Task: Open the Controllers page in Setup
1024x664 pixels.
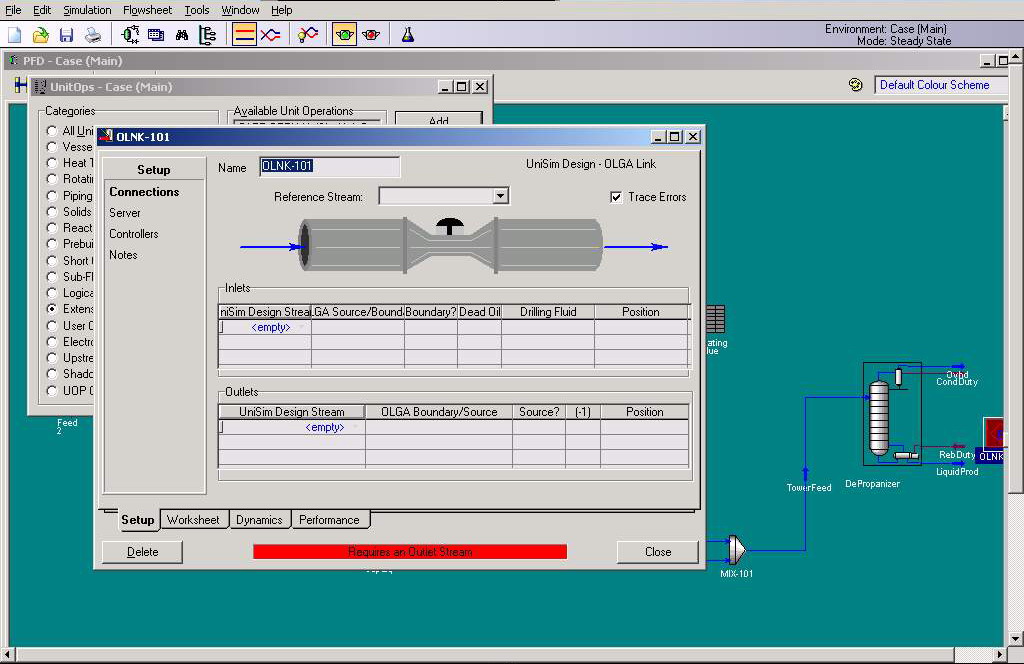Action: coord(134,234)
